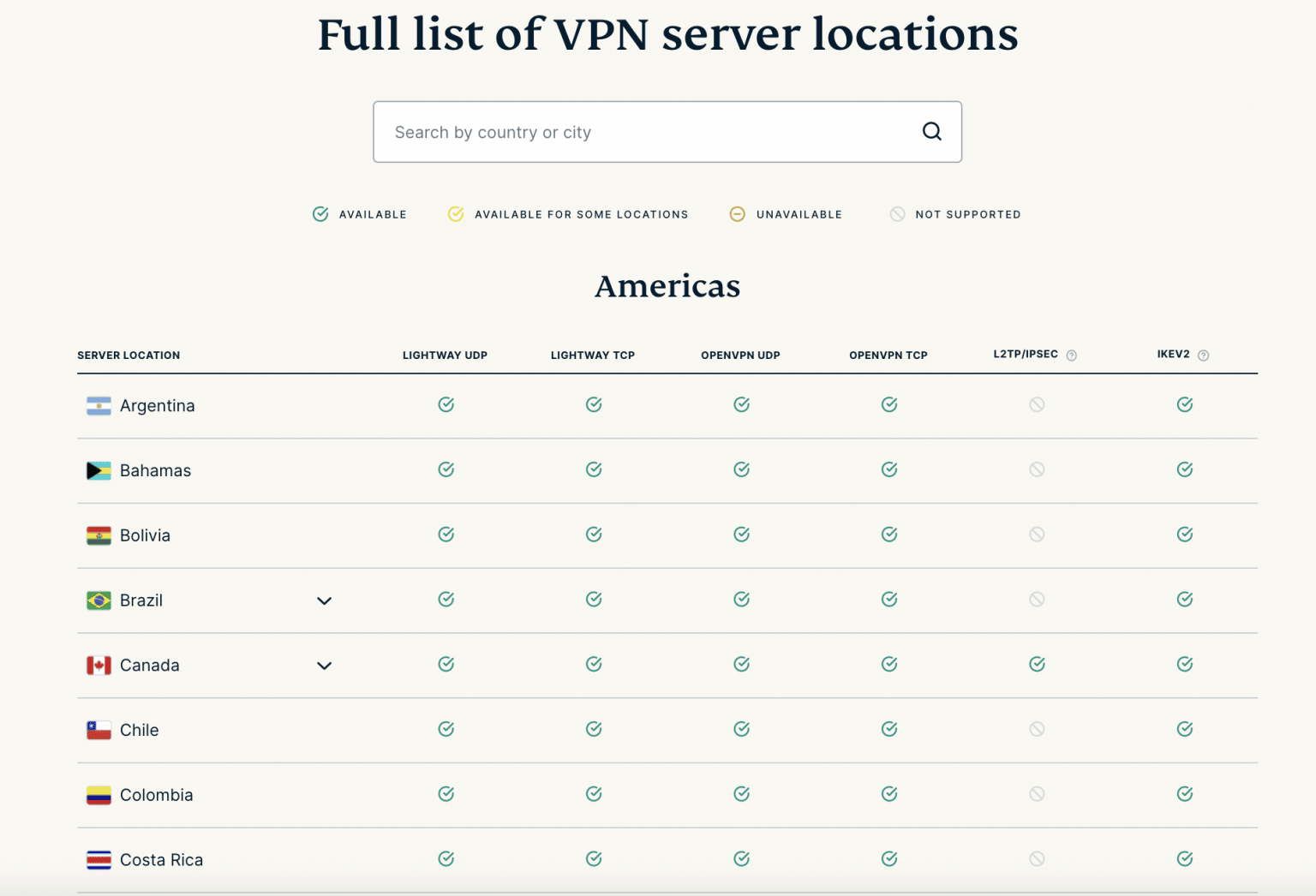The image size is (1316, 896).
Task: Click the Argentina flag icon
Action: coord(99,405)
